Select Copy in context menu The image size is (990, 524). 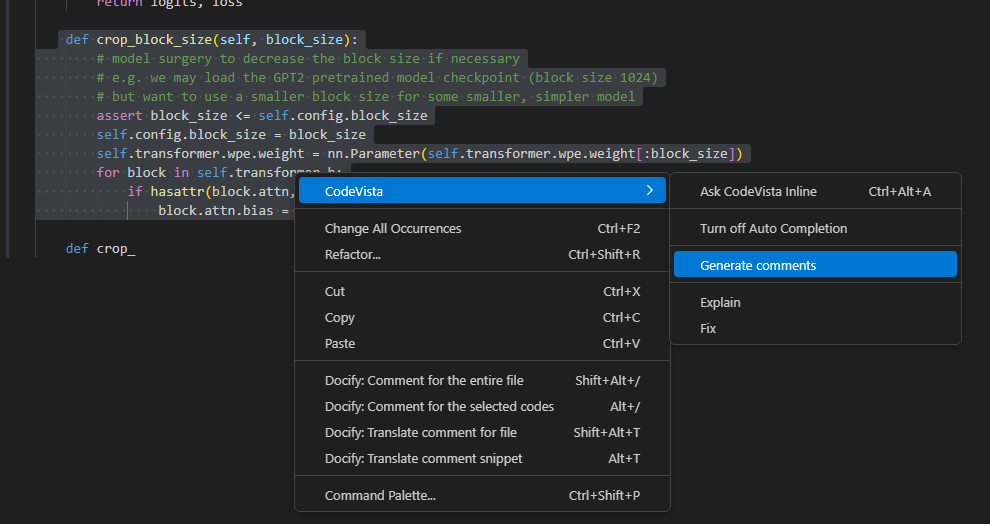coord(482,318)
